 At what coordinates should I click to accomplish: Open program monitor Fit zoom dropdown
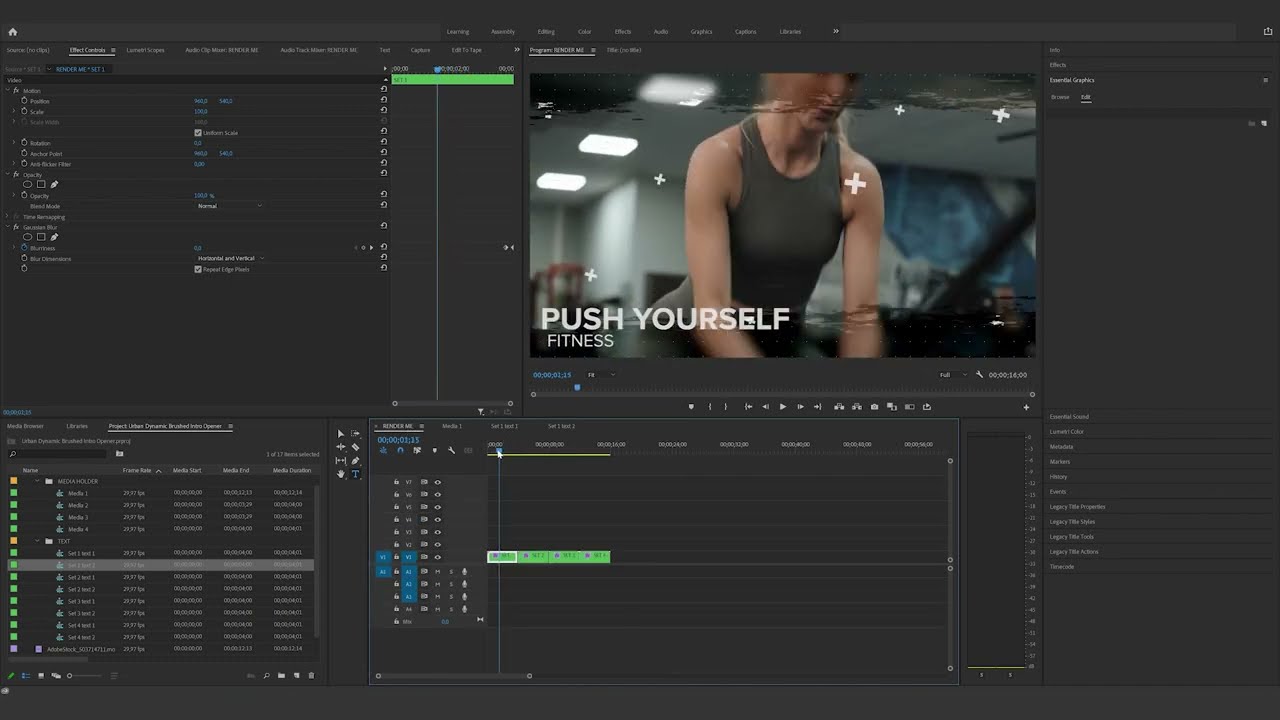click(x=600, y=375)
